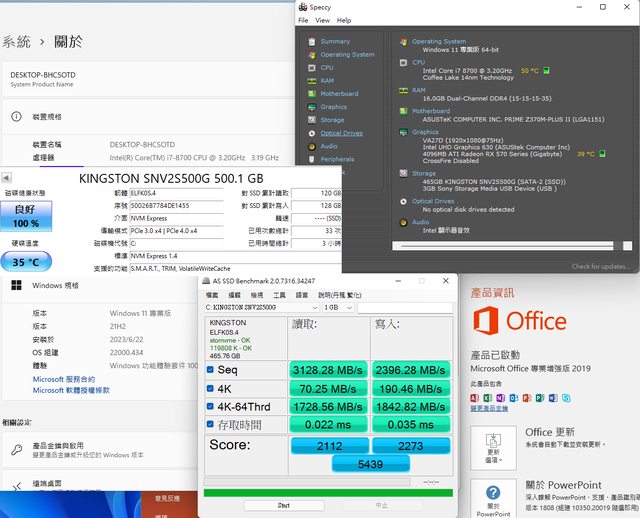Image resolution: width=640 pixels, height=518 pixels.
Task: Open Motherboard details in Speccy
Action: click(x=338, y=94)
